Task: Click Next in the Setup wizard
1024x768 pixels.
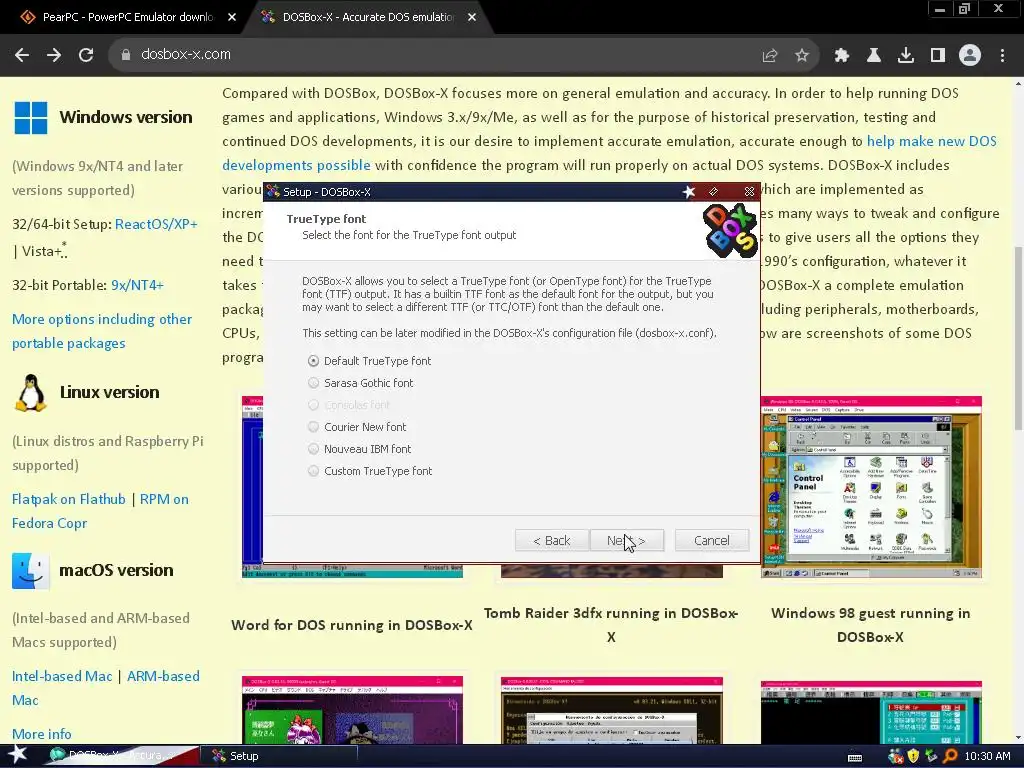Action: point(626,541)
